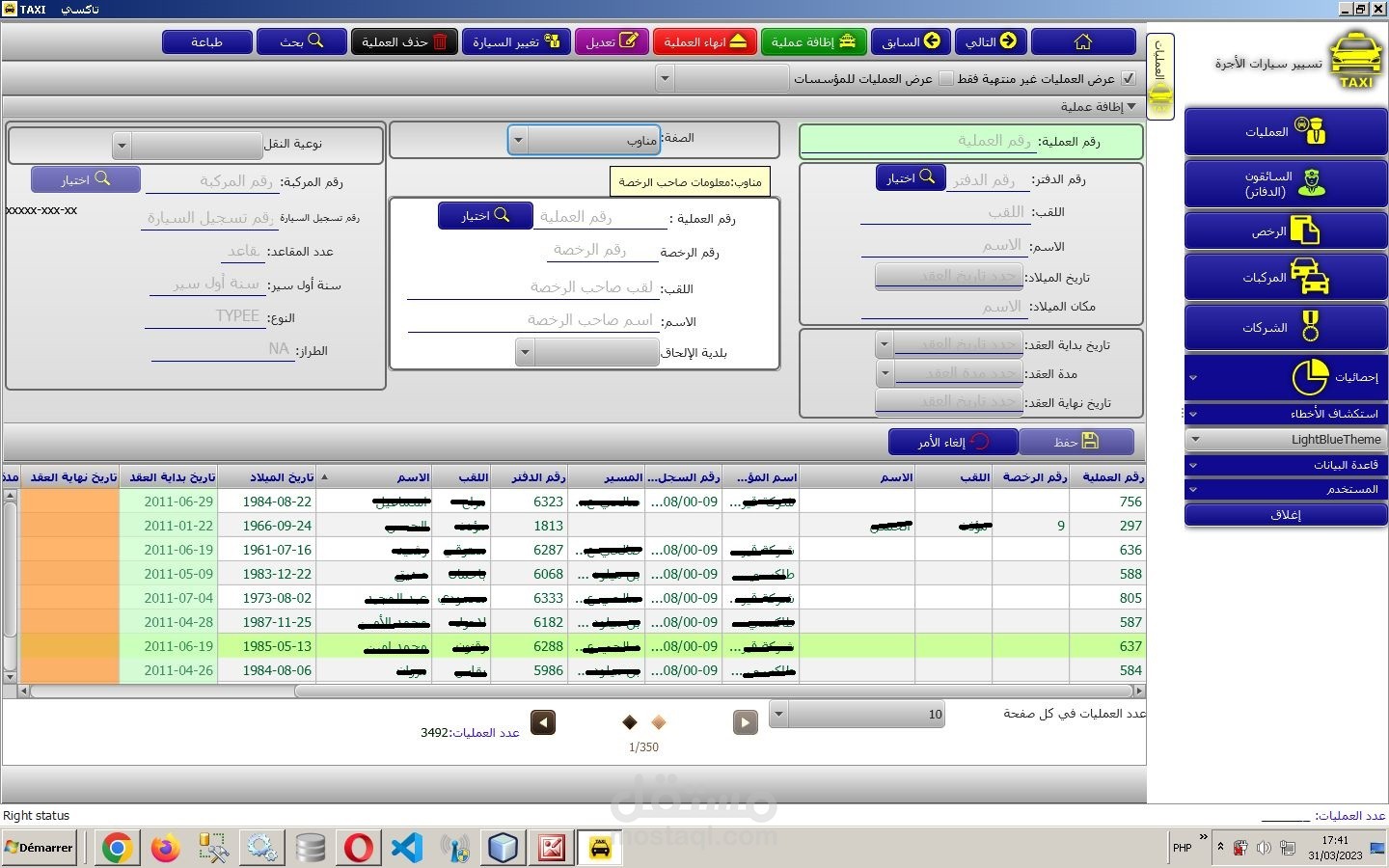1389x868 pixels.
Task: Open Visual Studio Code from taskbar
Action: [x=407, y=848]
